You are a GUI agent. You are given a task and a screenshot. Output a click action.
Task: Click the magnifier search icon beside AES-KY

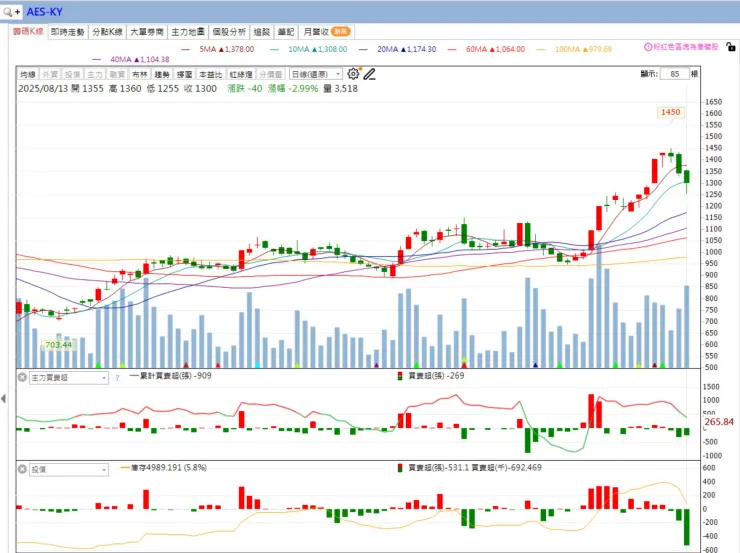pyautogui.click(x=8, y=12)
